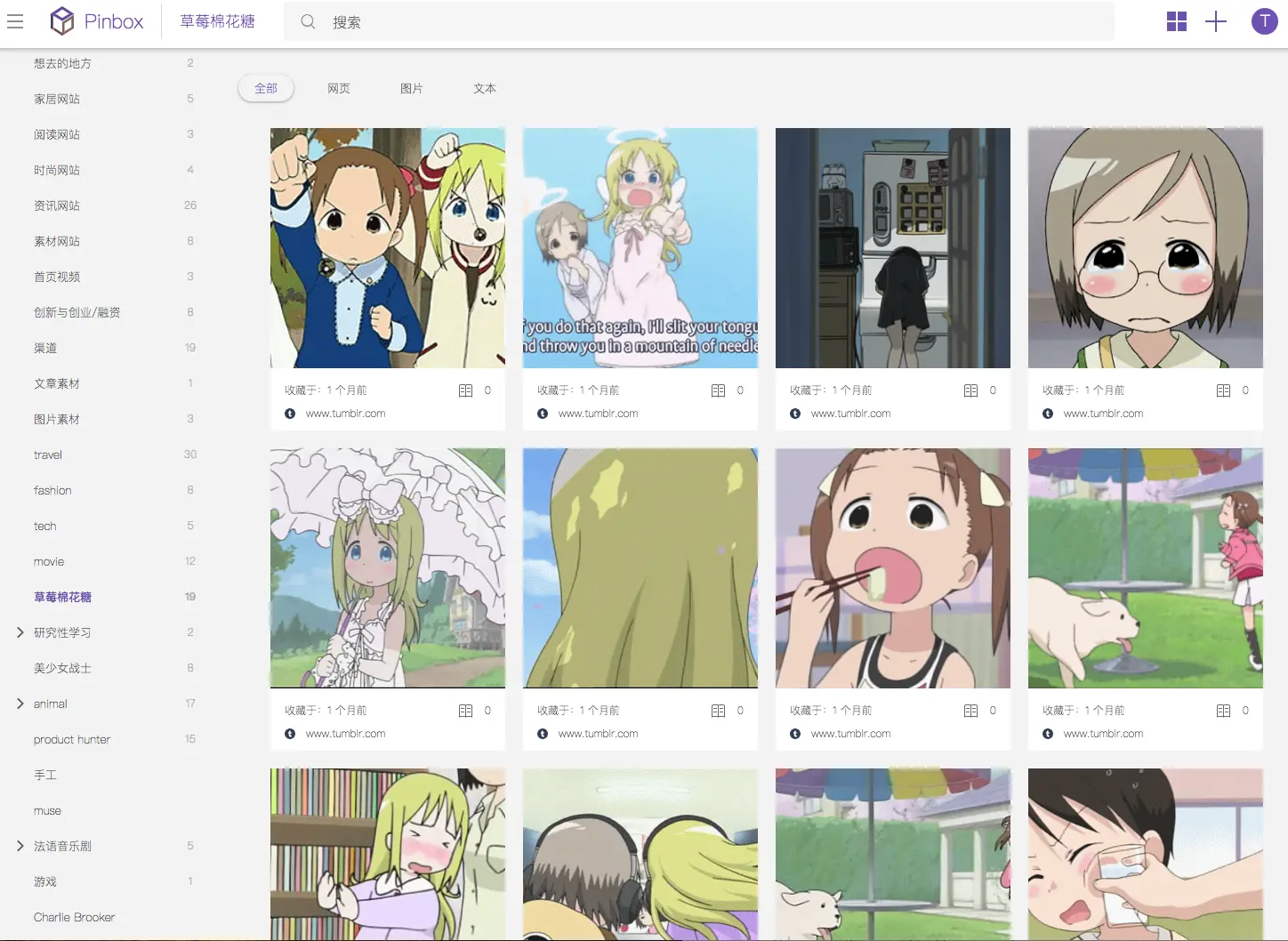Select the 图片 filter tab
The height and width of the screenshot is (941, 1288).
(x=412, y=88)
